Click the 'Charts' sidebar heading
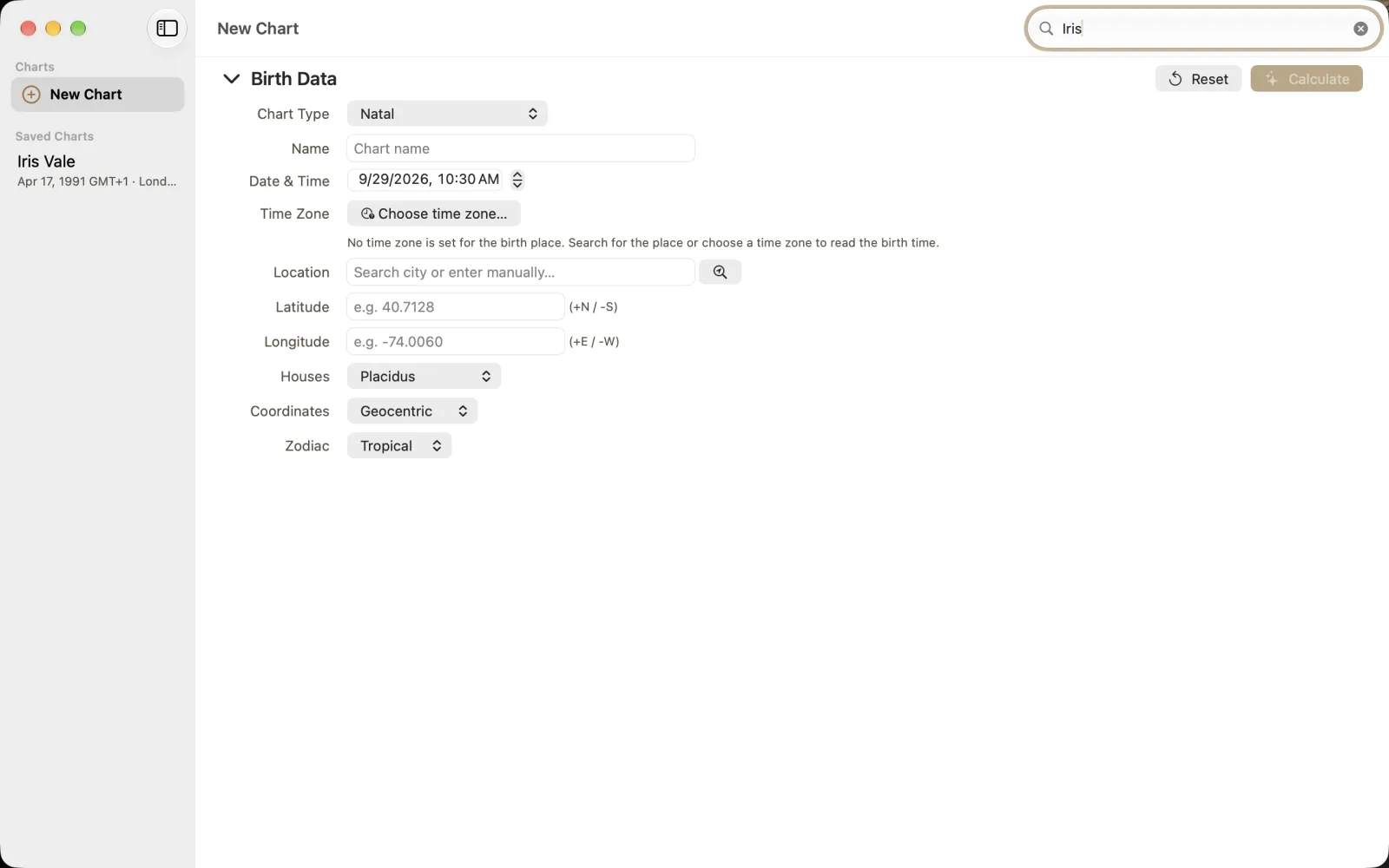The image size is (1389, 868). coord(35,67)
